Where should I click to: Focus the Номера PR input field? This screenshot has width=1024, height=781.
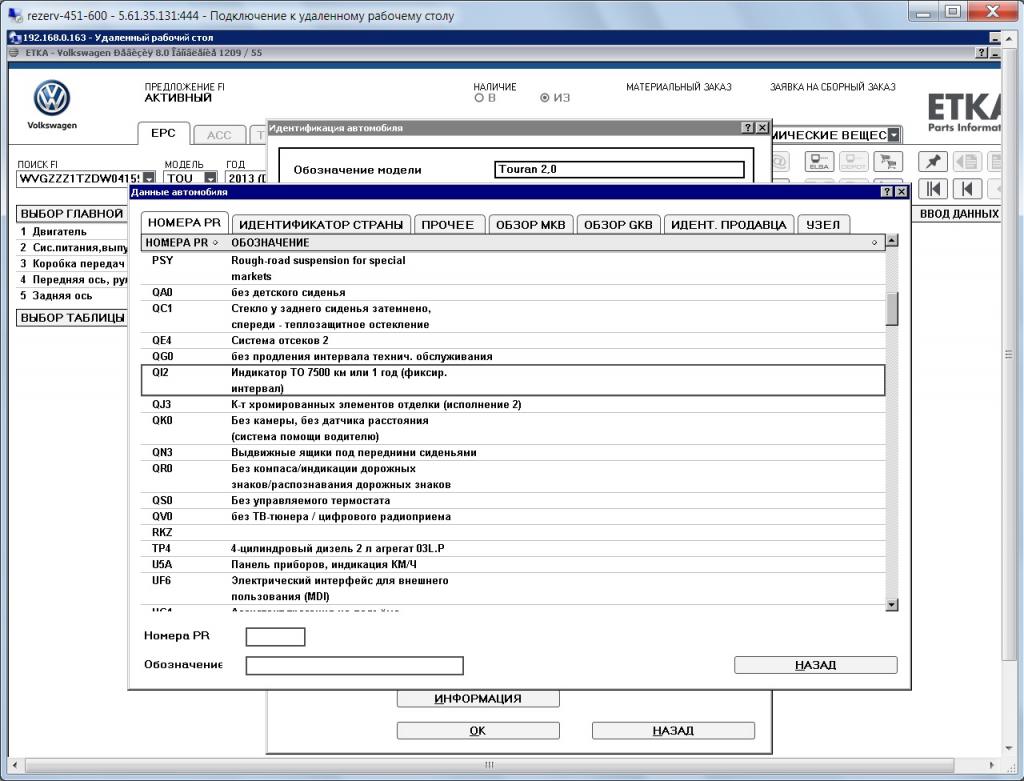coord(276,637)
